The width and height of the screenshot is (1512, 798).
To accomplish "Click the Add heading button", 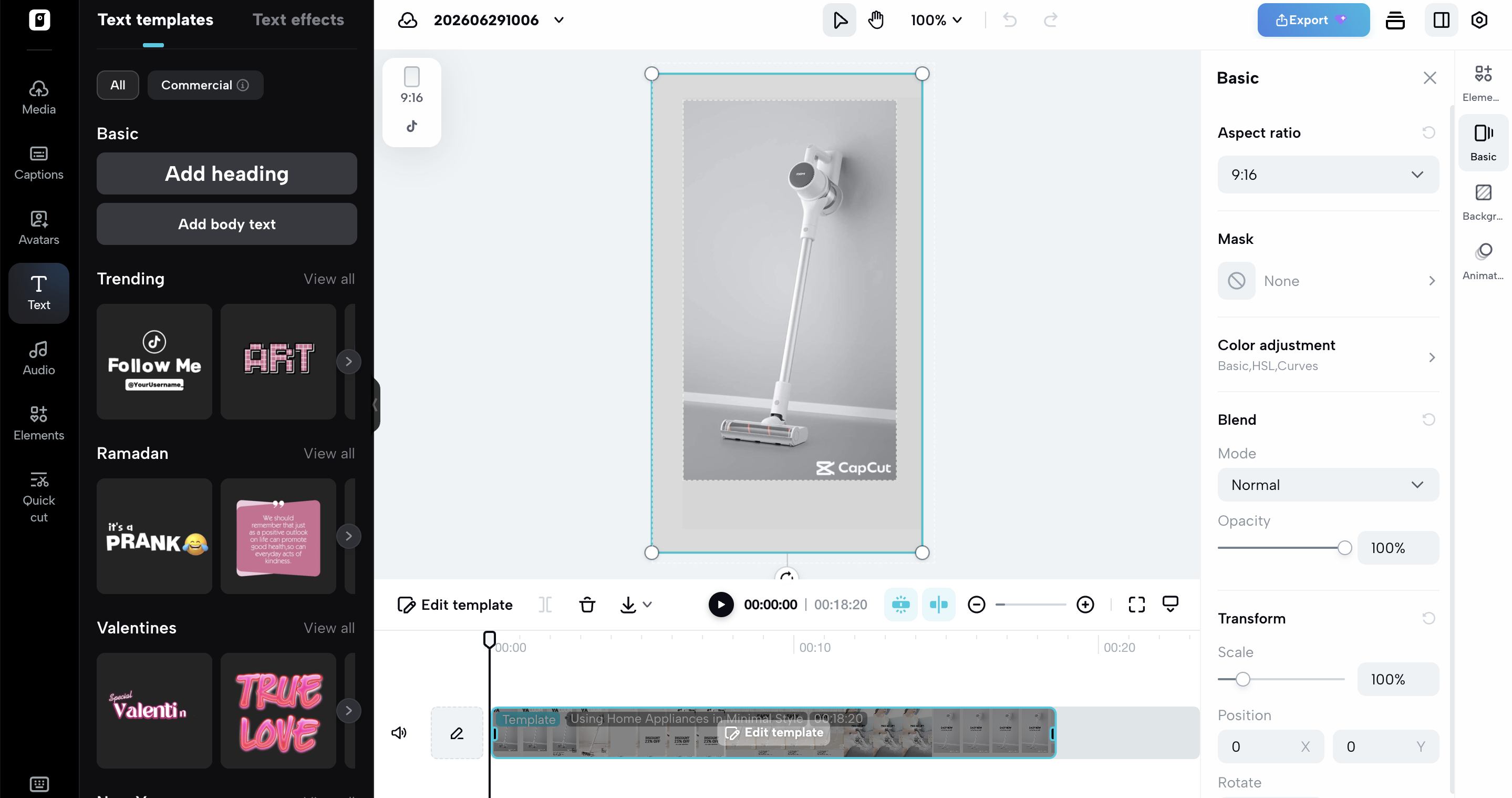I will [x=226, y=173].
